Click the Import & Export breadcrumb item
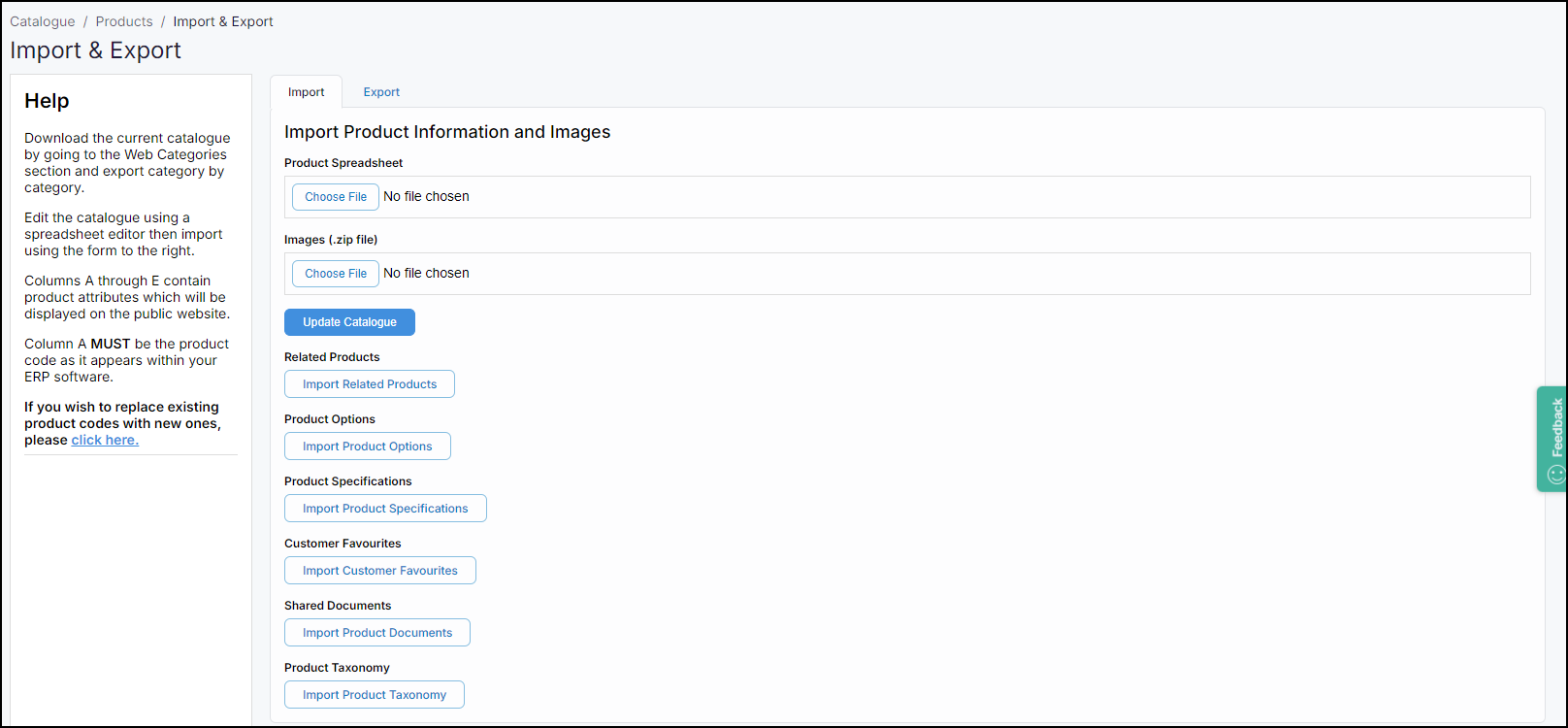Screen dimensions: 1568x728 click(x=223, y=21)
